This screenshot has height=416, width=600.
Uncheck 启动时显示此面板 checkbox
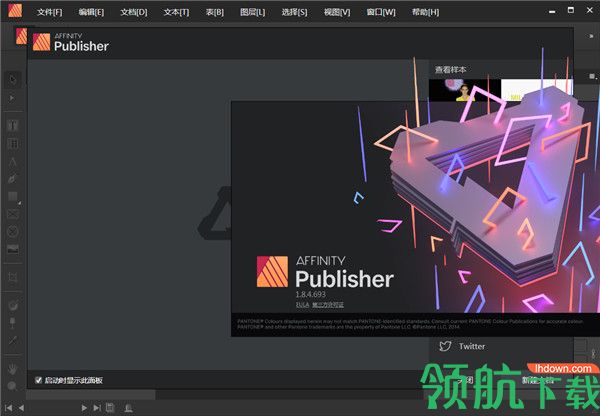(38, 380)
